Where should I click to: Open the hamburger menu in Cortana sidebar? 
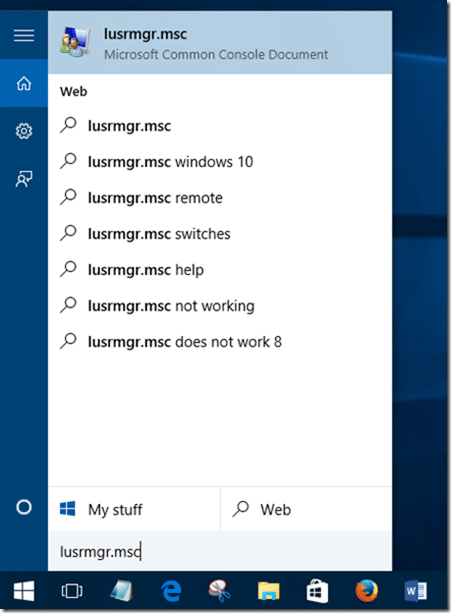(24, 36)
